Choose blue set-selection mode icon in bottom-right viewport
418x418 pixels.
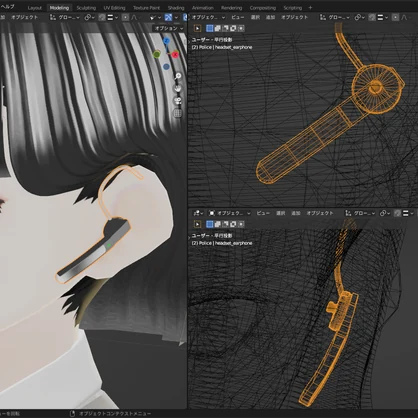pyautogui.click(x=210, y=224)
